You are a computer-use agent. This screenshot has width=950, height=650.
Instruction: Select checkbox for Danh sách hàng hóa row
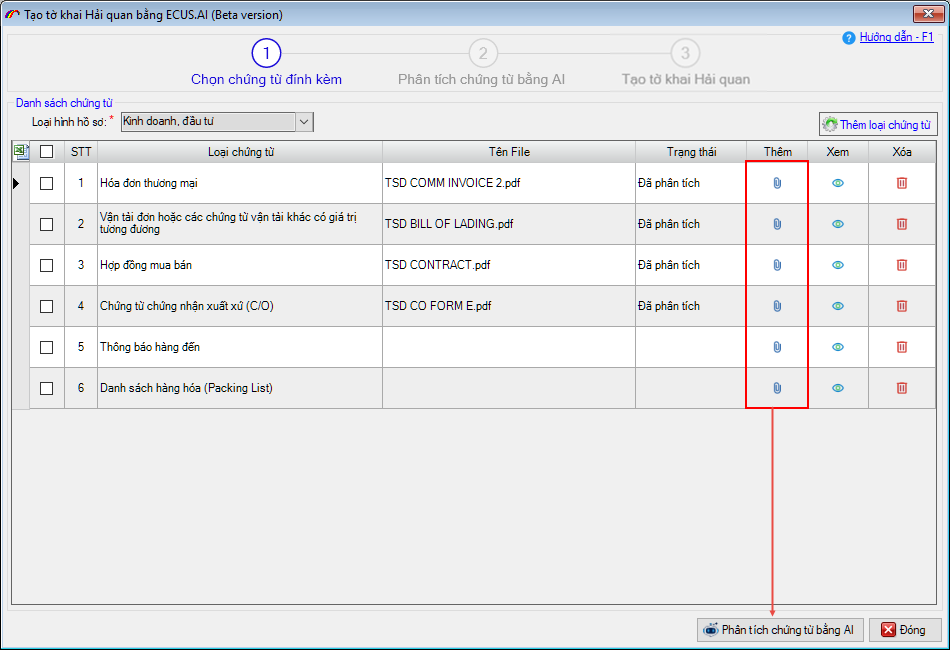[x=46, y=388]
